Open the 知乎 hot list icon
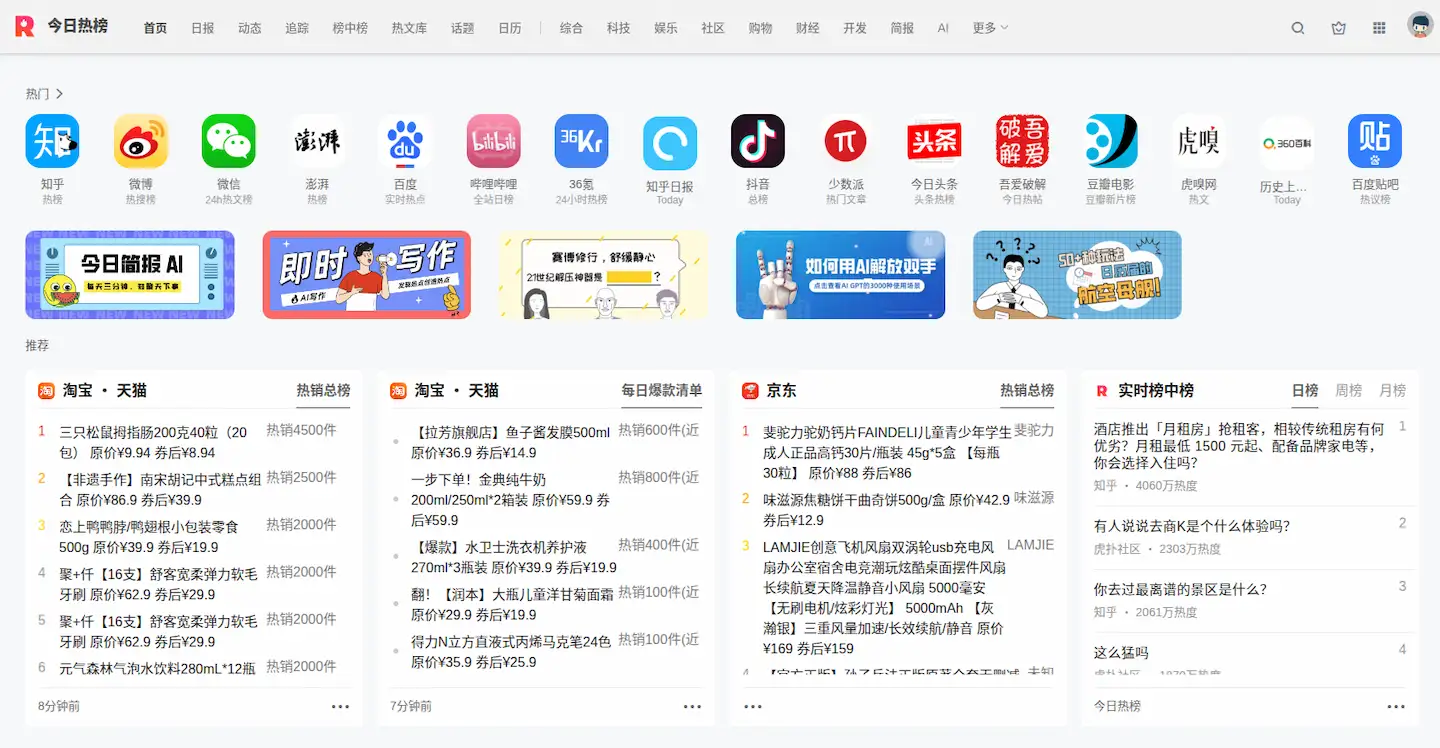 click(52, 141)
